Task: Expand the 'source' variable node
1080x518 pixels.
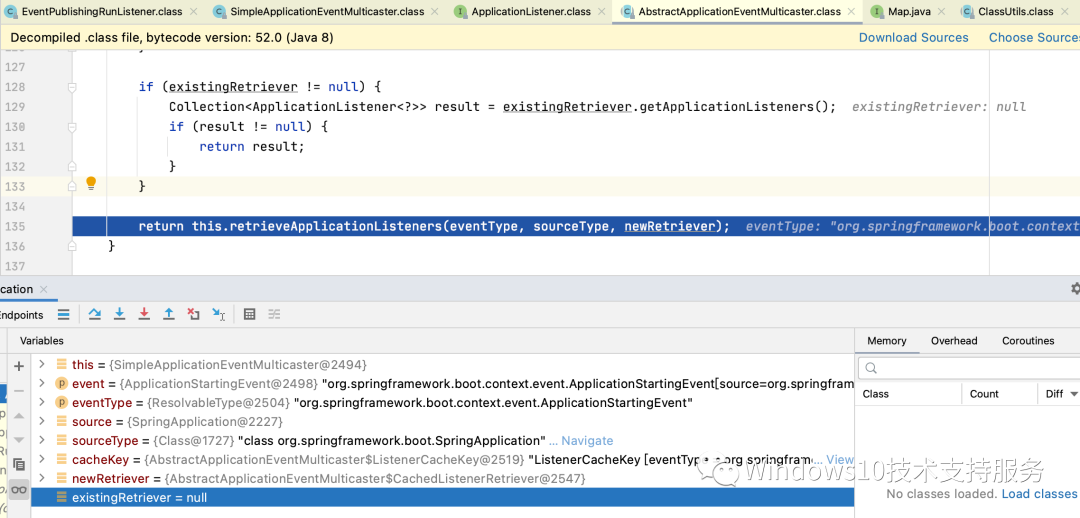Action: 42,421
